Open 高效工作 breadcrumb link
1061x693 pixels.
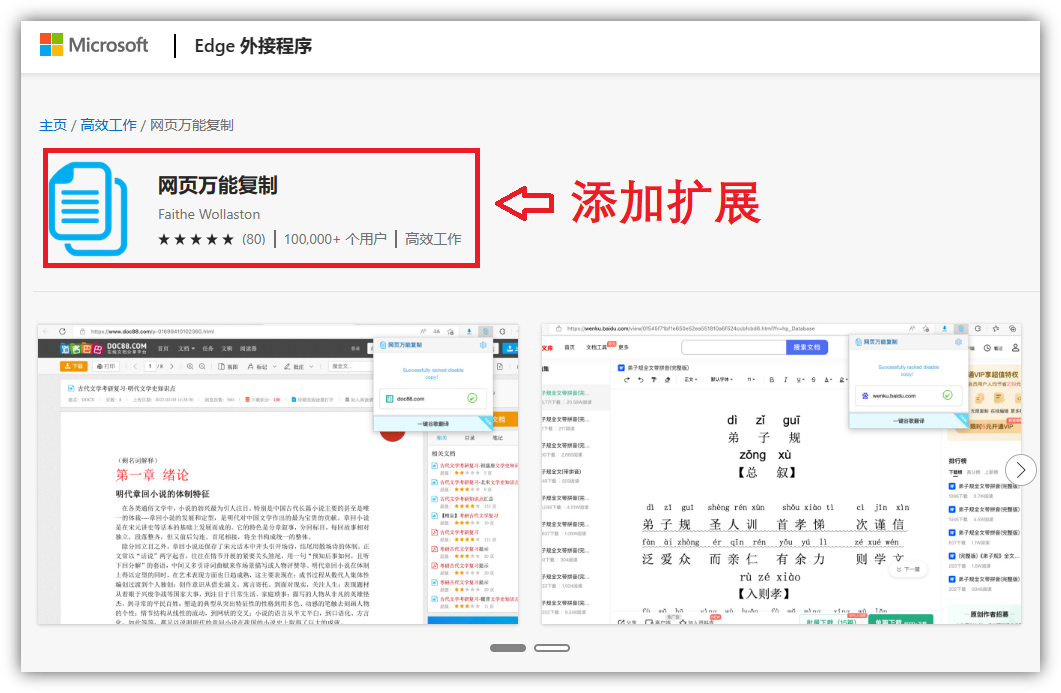pos(108,125)
